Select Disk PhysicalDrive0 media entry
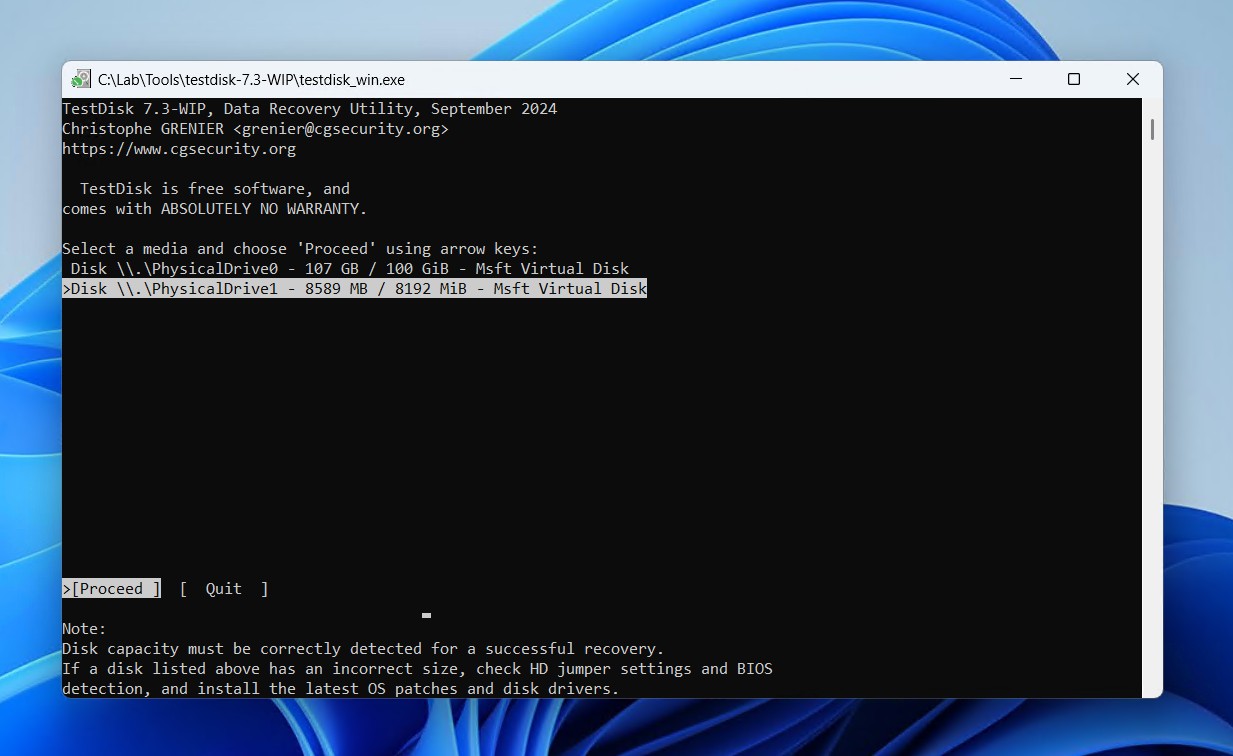The image size is (1233, 756). (x=350, y=268)
